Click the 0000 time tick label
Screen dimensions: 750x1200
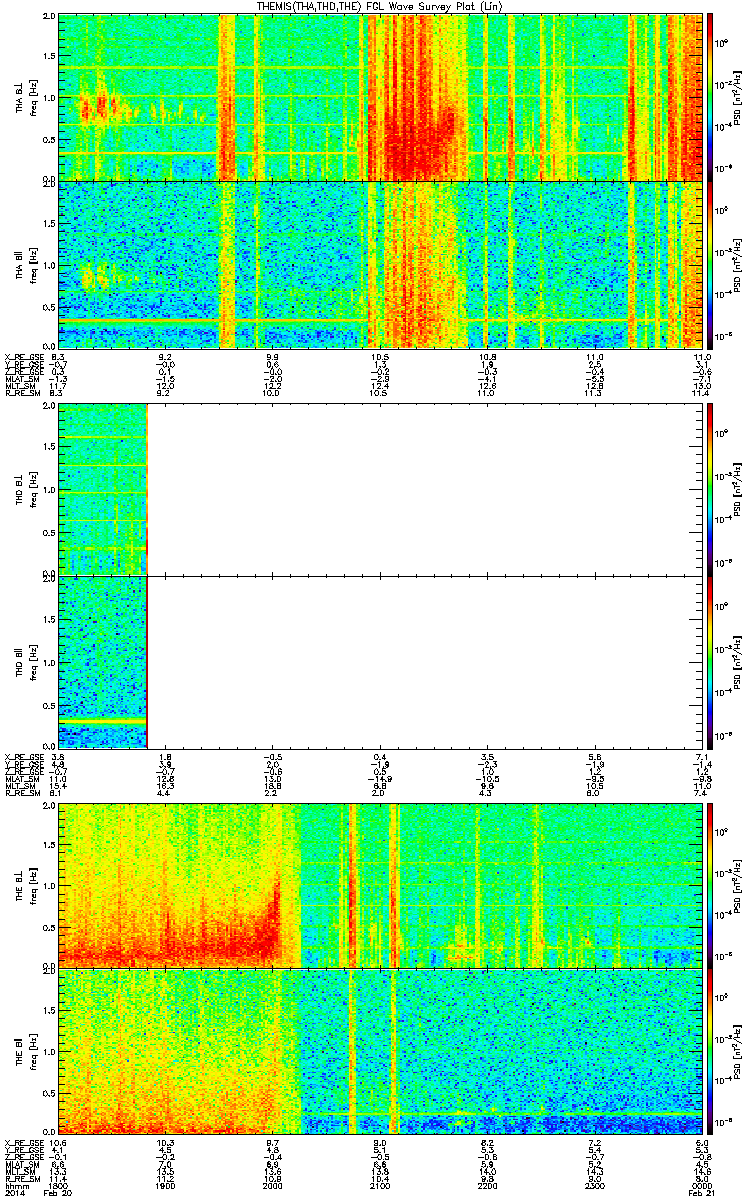point(701,1187)
